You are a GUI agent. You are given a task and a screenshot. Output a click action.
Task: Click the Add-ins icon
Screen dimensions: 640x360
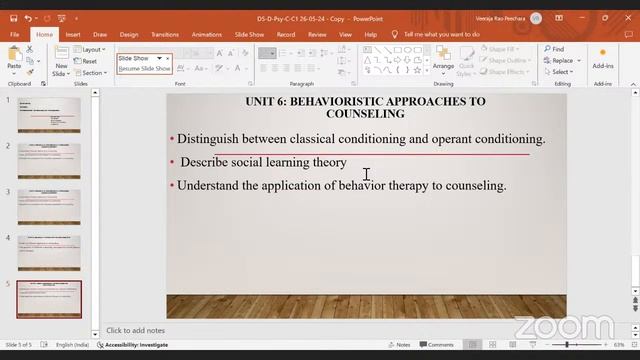click(x=603, y=53)
